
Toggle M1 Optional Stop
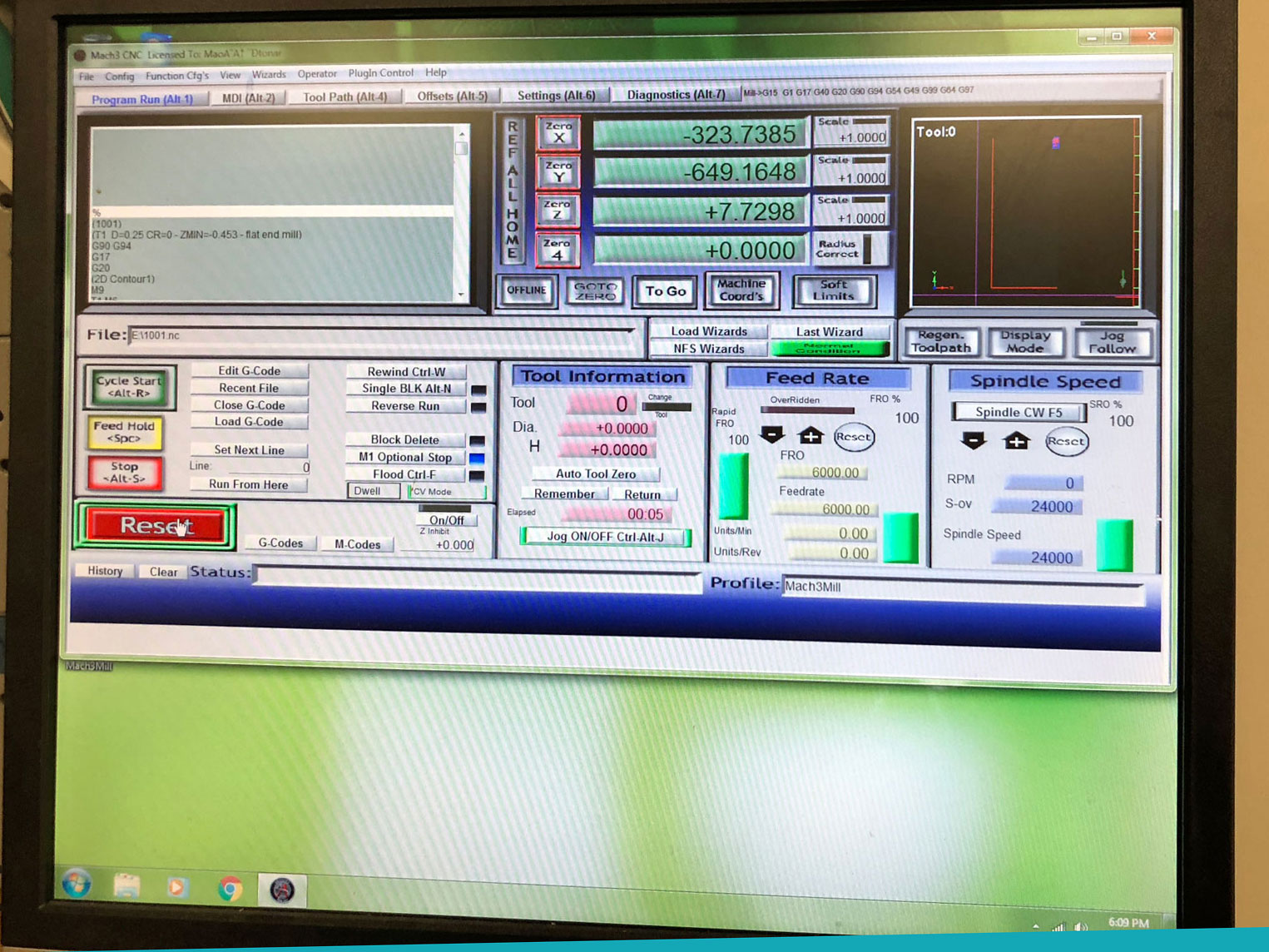pos(405,457)
